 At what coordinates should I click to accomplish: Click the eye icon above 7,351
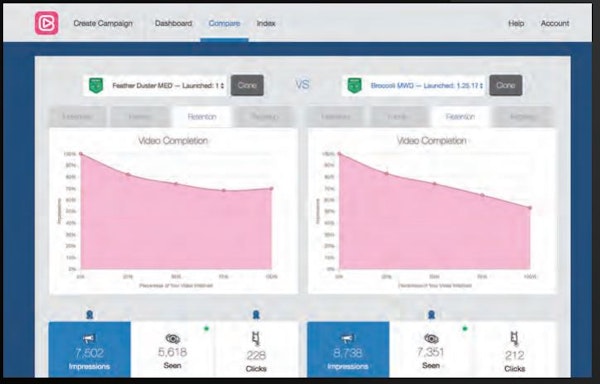(431, 339)
